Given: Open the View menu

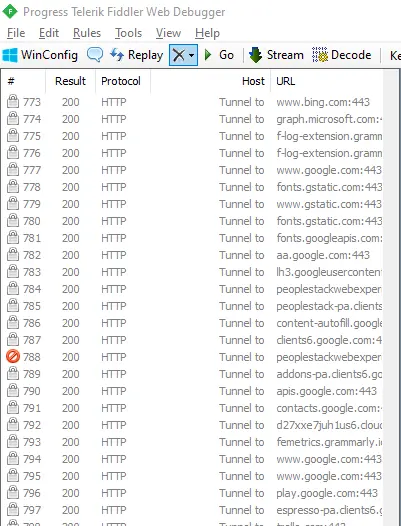Looking at the screenshot, I should tap(168, 33).
